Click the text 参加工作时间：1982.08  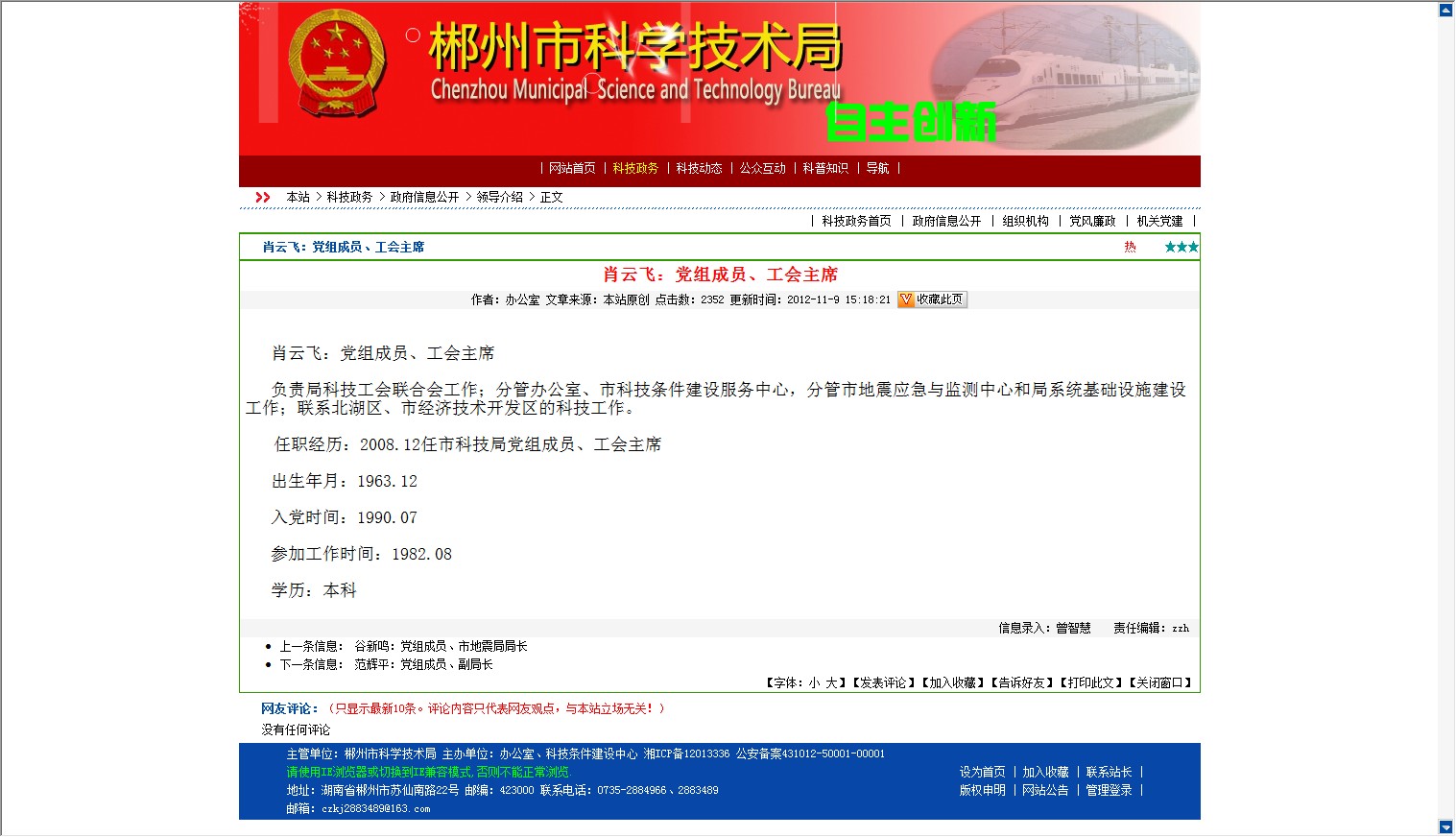(362, 554)
